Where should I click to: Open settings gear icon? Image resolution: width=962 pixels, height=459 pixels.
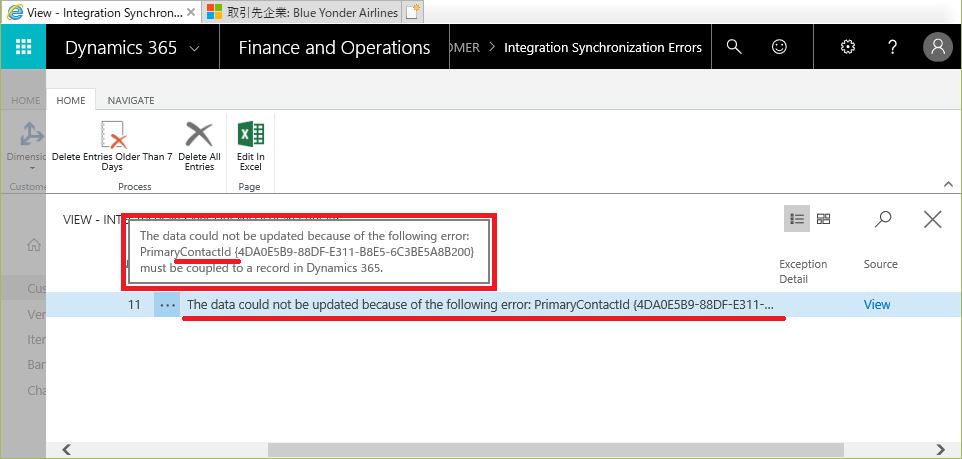pos(848,47)
